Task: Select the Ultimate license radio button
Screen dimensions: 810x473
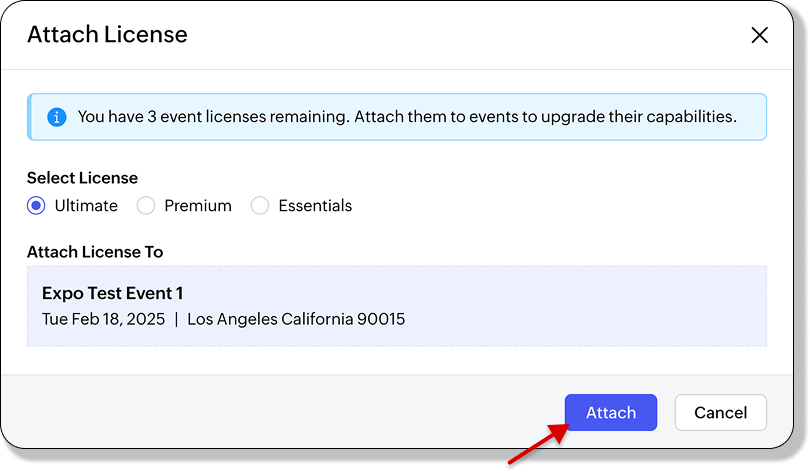Action: click(x=37, y=206)
